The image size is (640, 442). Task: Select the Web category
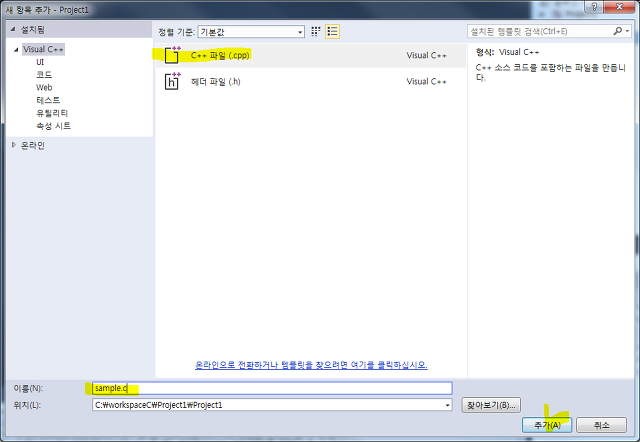coord(44,87)
